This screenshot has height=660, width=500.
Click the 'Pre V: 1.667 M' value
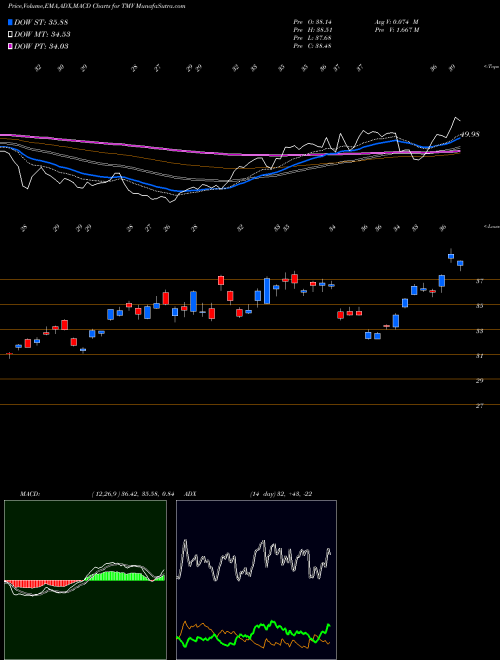396,30
